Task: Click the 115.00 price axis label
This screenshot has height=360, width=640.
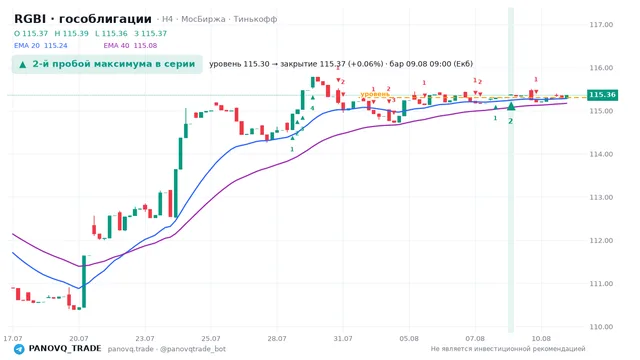Action: [x=601, y=111]
